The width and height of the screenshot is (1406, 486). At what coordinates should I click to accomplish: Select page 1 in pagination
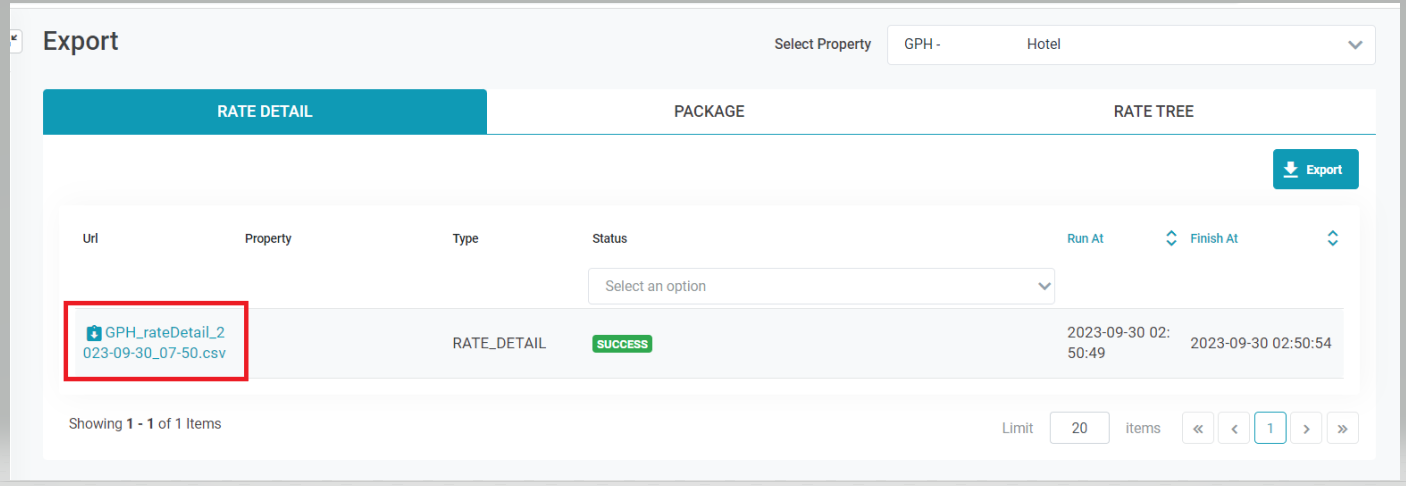click(x=1270, y=428)
